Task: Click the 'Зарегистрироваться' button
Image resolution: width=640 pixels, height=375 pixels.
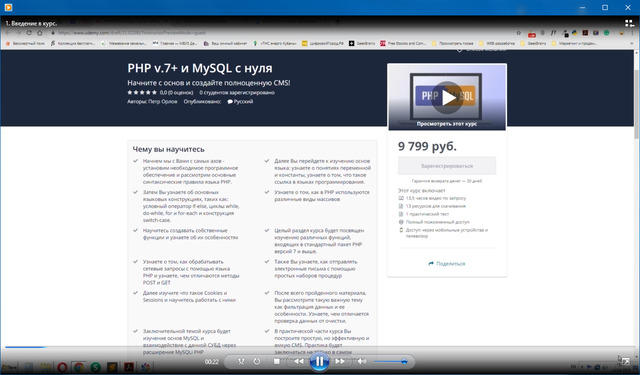Action: point(447,166)
